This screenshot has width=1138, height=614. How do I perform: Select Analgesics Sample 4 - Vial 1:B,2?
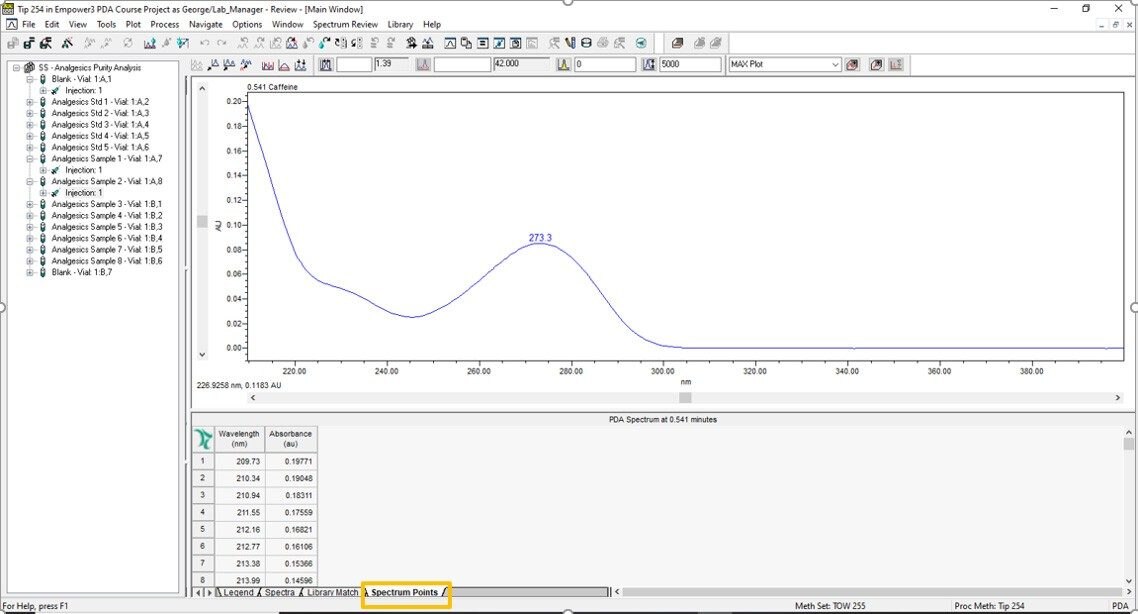107,216
